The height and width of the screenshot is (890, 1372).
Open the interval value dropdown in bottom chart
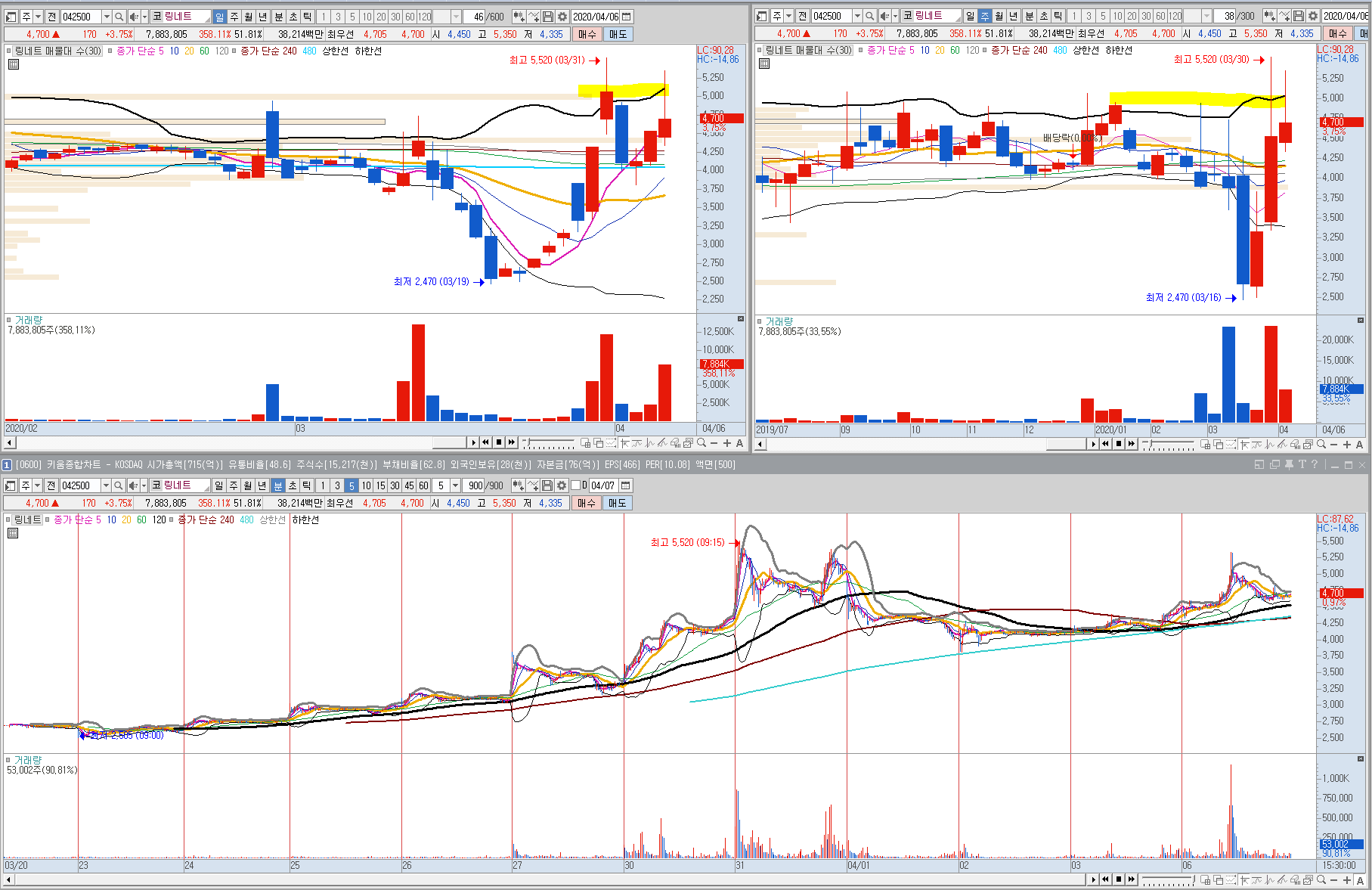pos(455,485)
